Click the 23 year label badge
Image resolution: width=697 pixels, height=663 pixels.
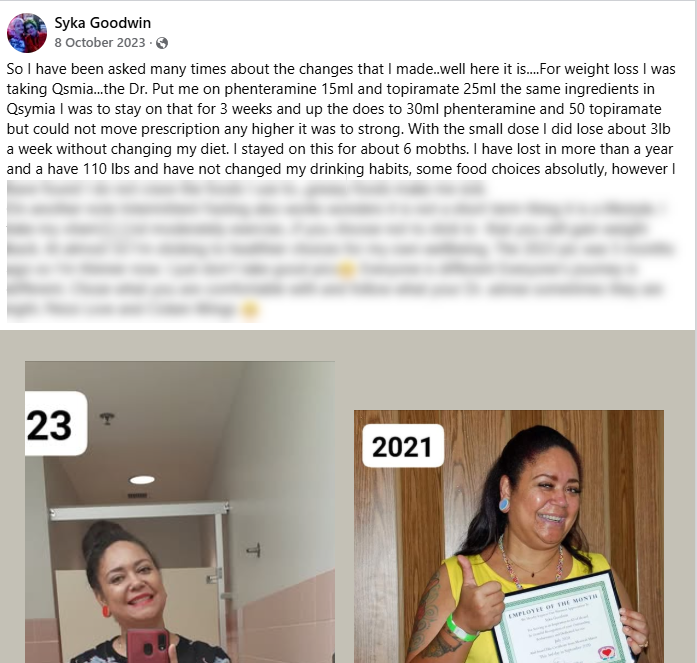pos(56,423)
